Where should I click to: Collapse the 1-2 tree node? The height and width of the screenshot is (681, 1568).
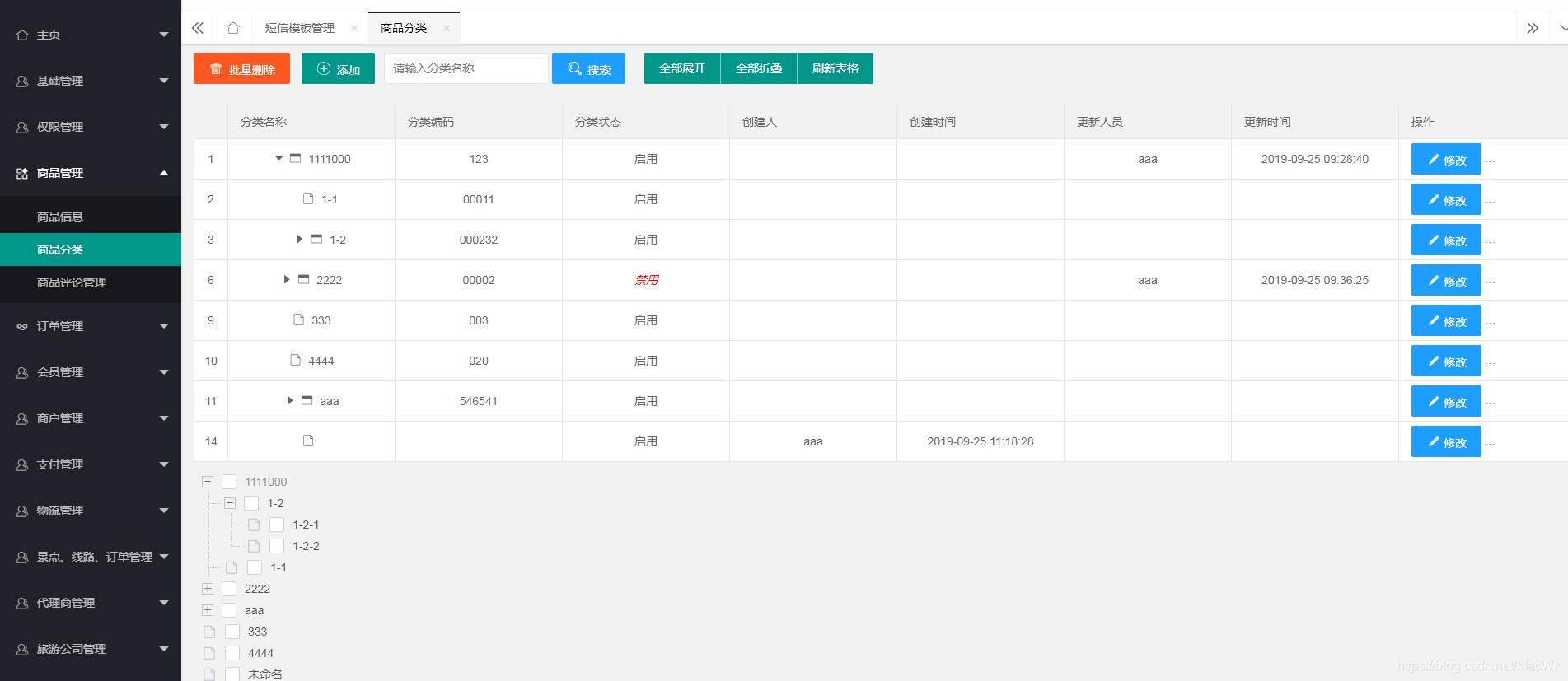point(230,503)
